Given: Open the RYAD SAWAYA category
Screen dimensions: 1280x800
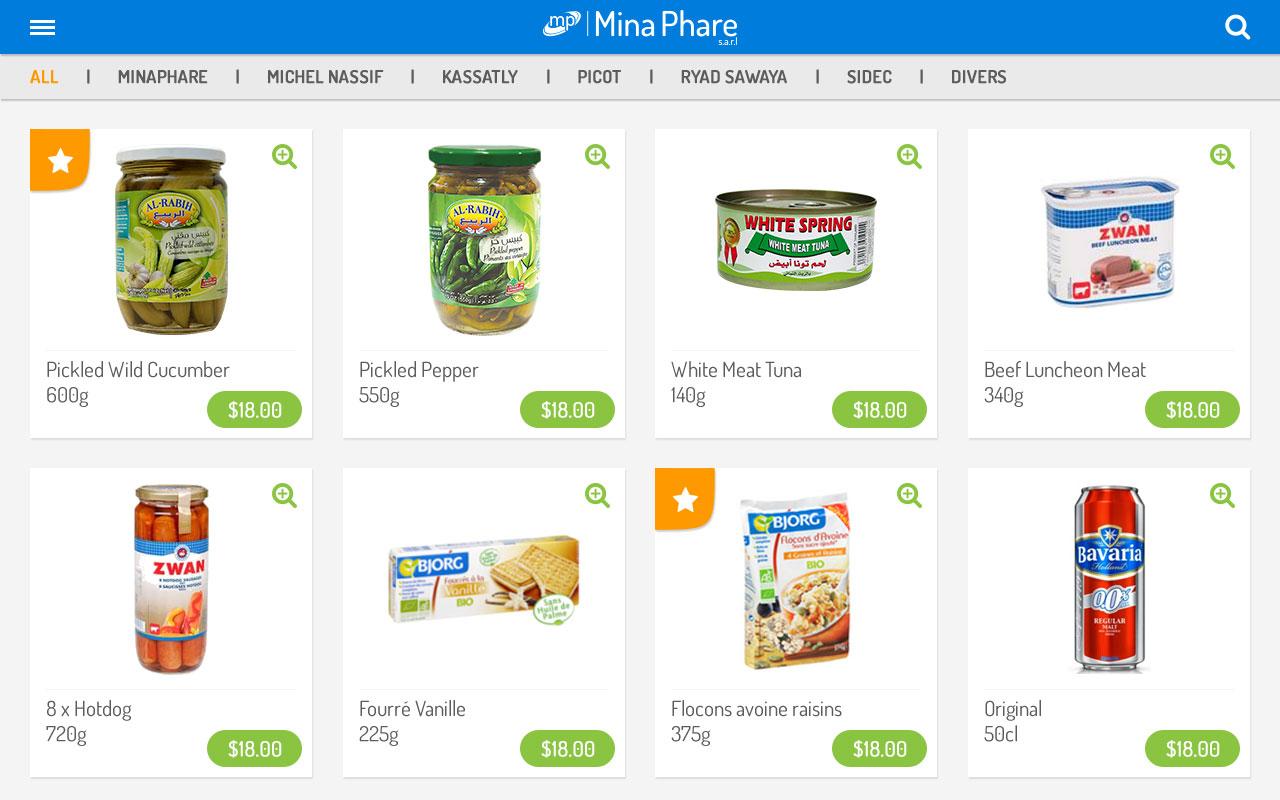Looking at the screenshot, I should pos(734,77).
